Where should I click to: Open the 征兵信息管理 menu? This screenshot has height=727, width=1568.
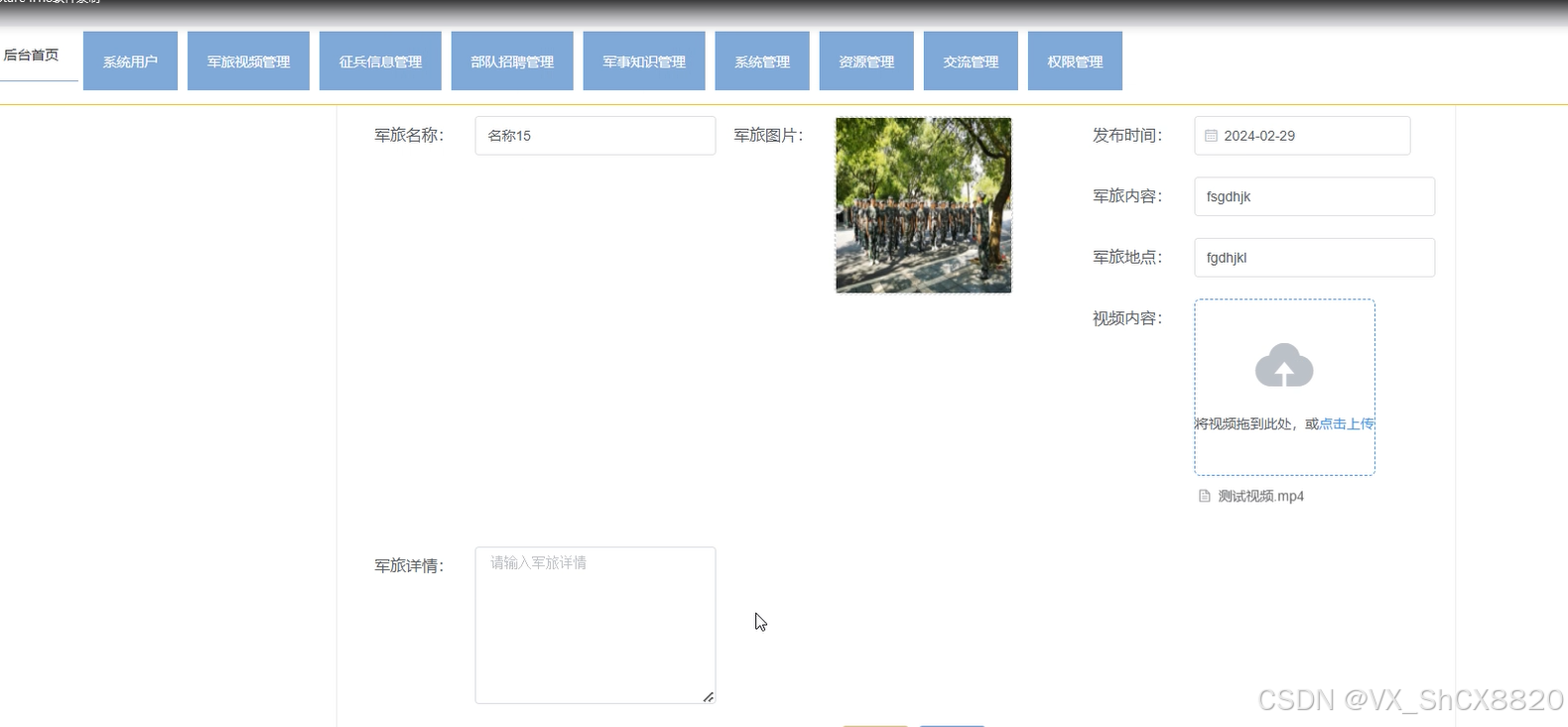pyautogui.click(x=380, y=61)
